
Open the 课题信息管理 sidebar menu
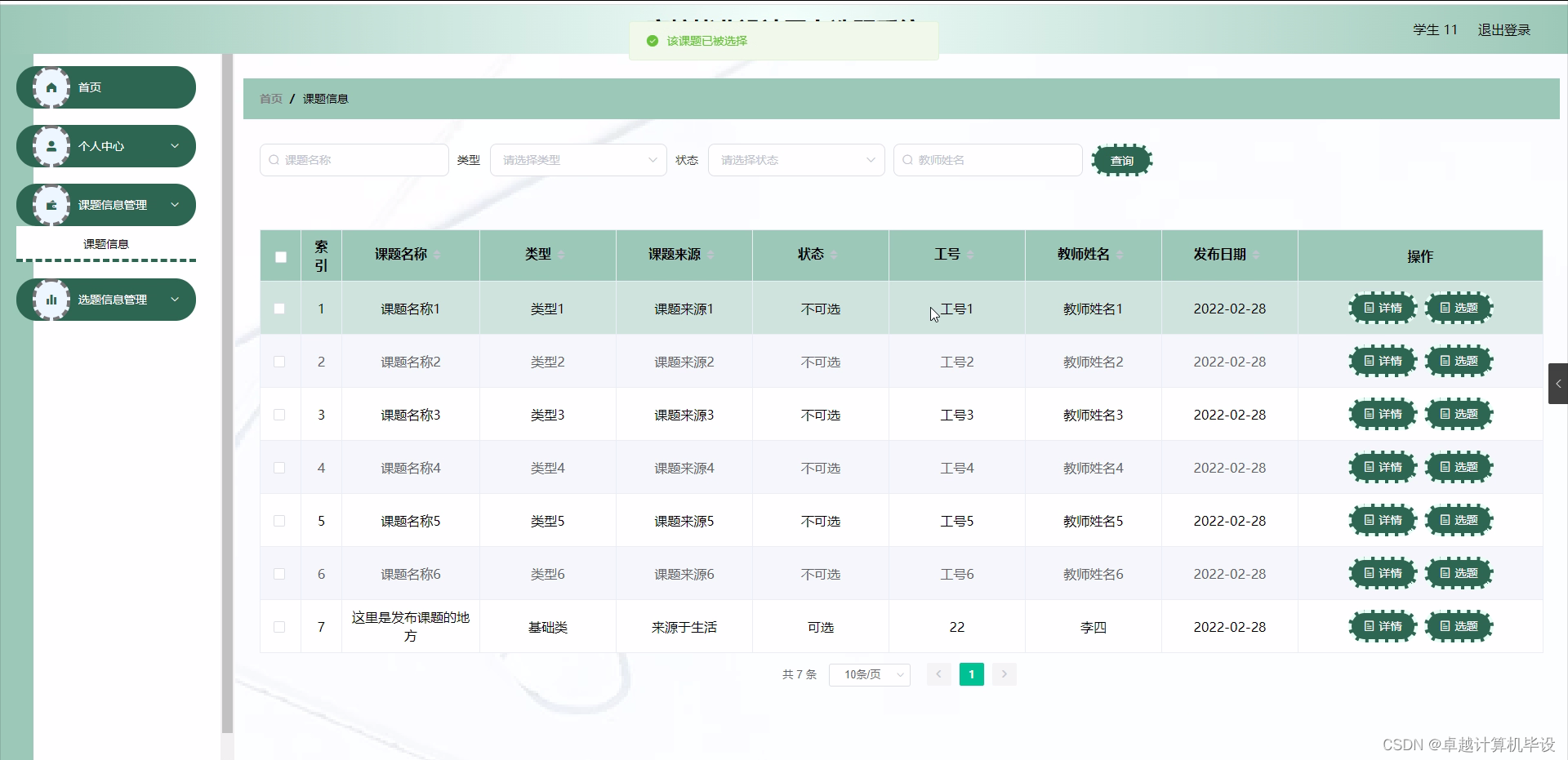click(x=106, y=205)
